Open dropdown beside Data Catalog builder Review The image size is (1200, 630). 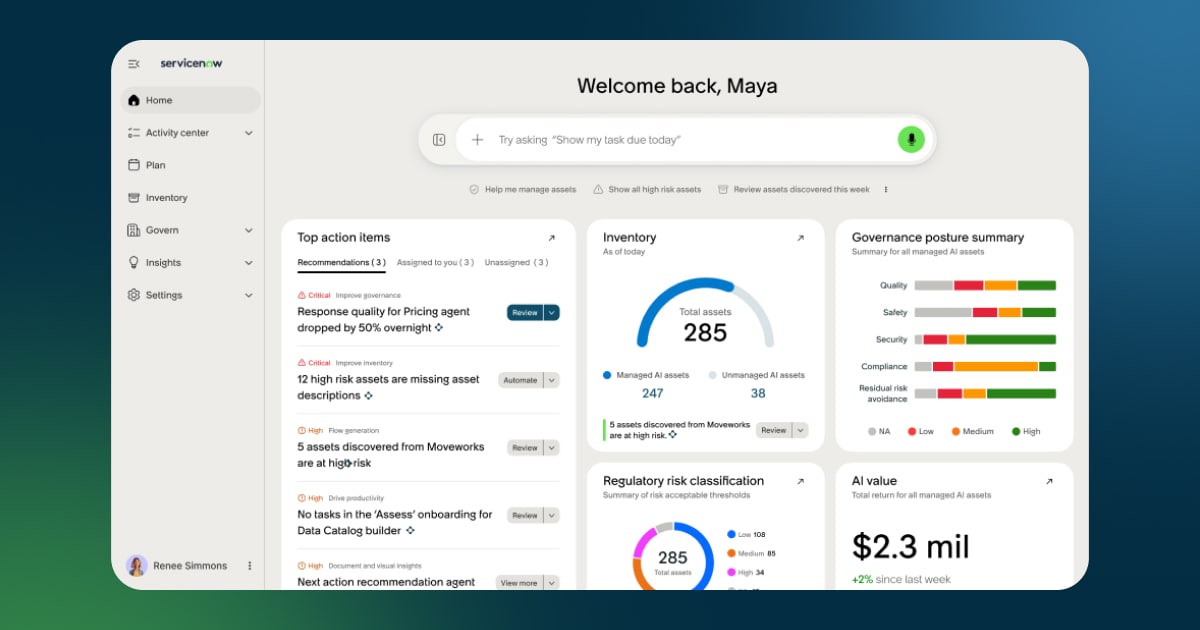click(x=552, y=515)
